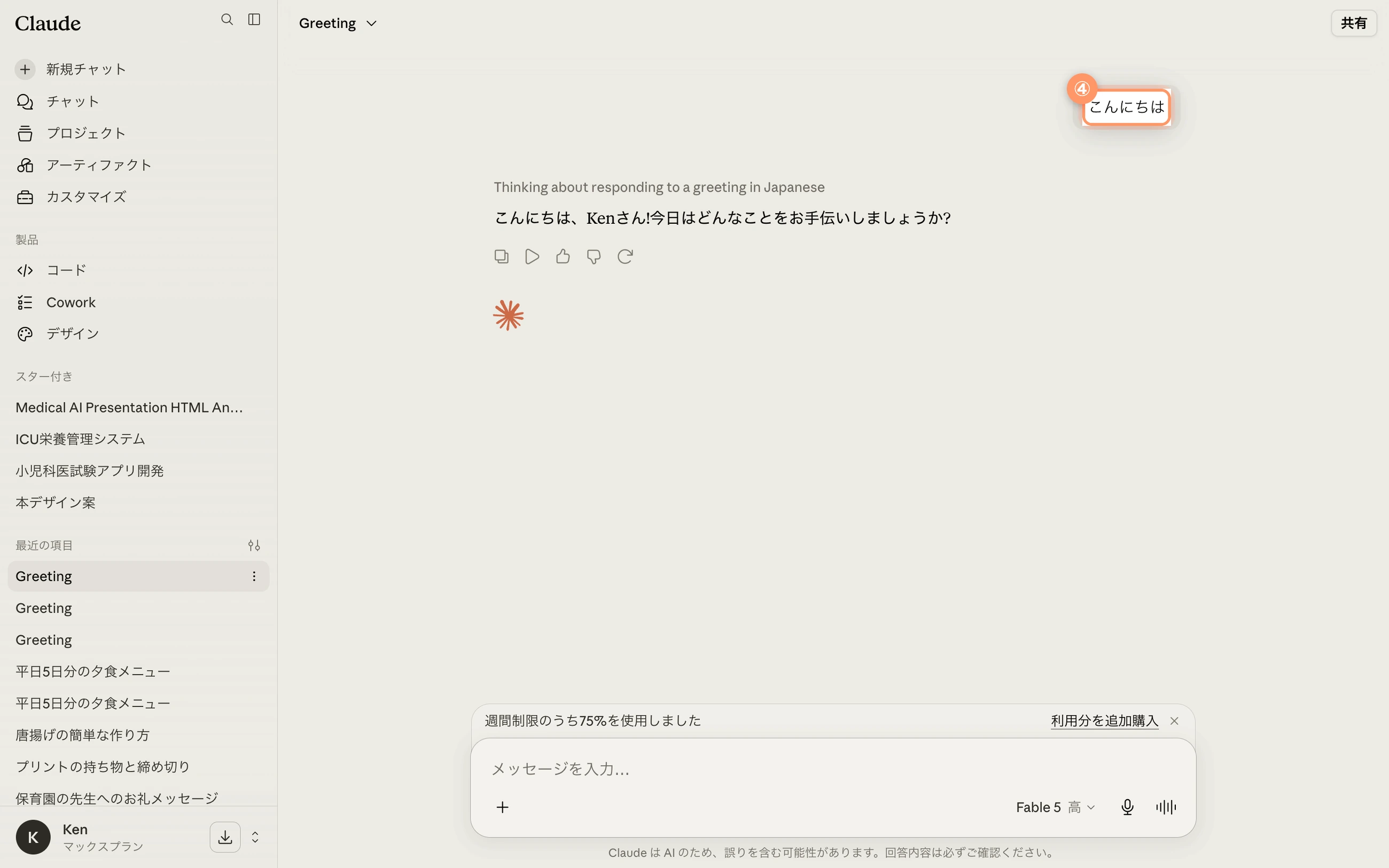
Task: Click the 共有 share button
Action: pos(1353,24)
